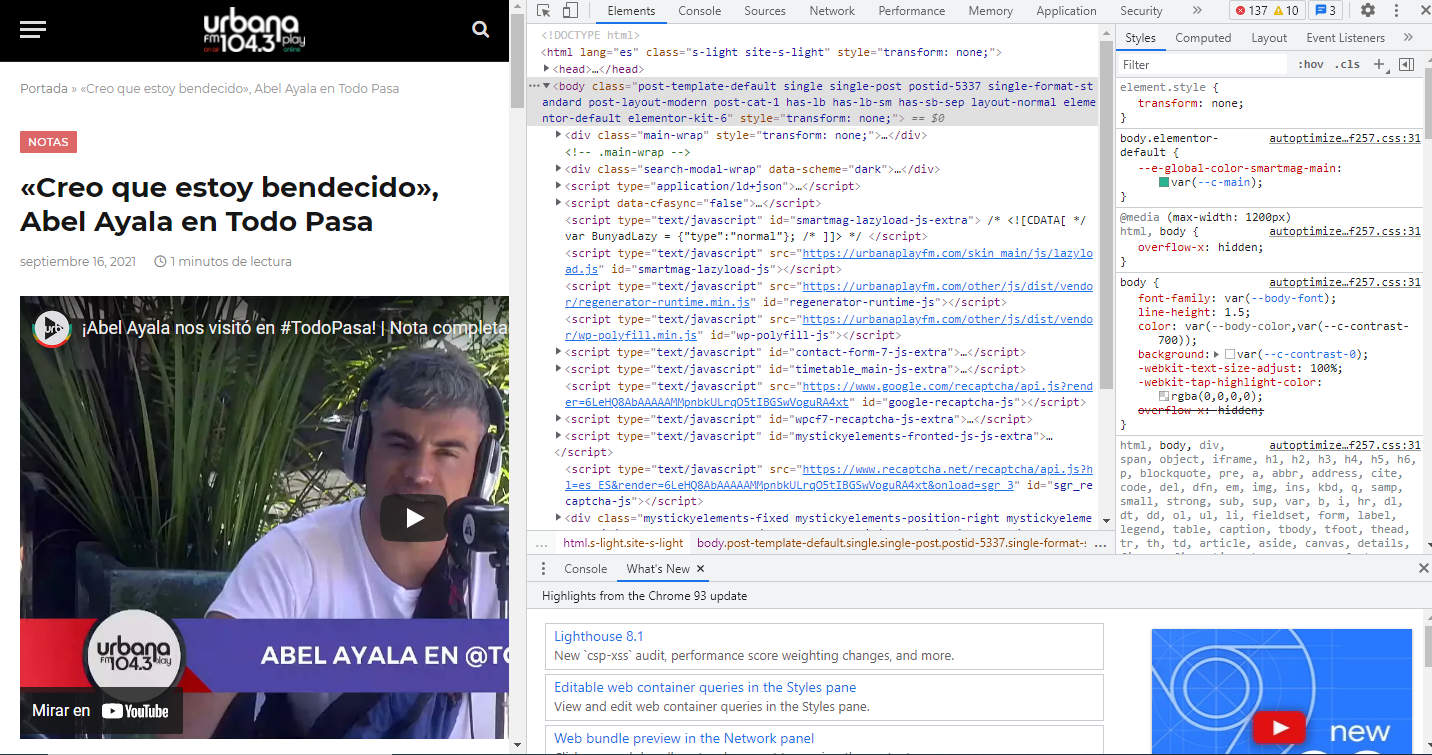Click the website search magnifier icon

(x=481, y=29)
